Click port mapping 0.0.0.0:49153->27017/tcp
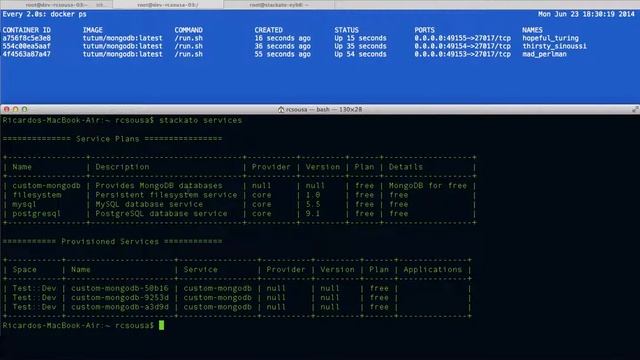The width and height of the screenshot is (640, 360). tap(462, 54)
